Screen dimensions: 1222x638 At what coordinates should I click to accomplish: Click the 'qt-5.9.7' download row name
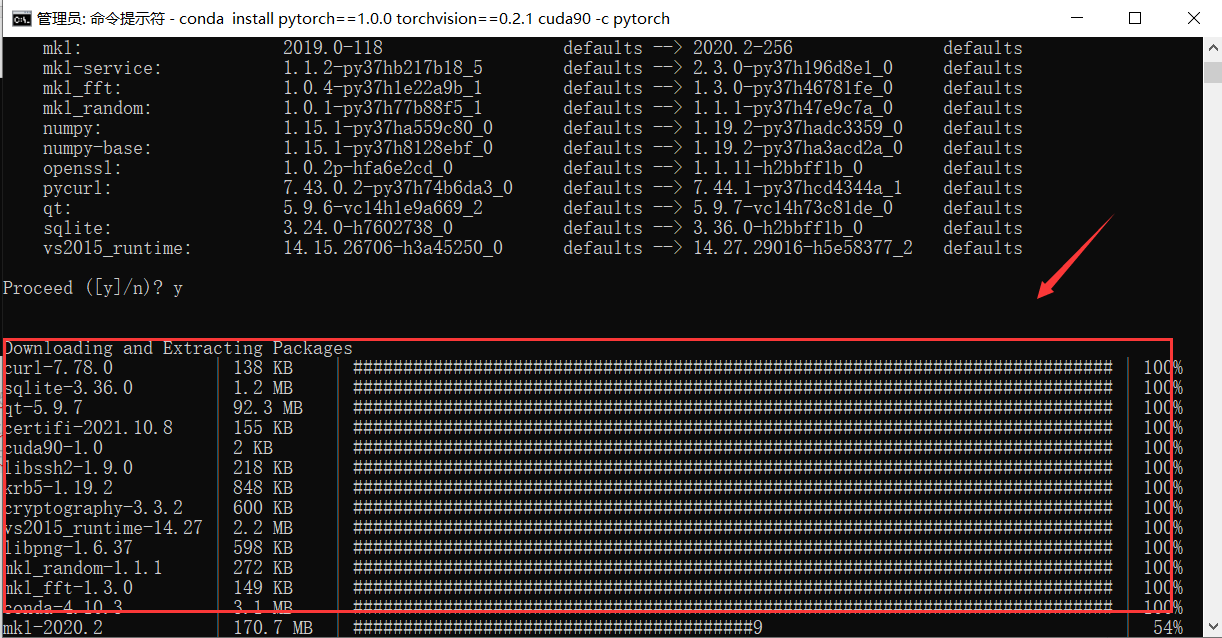click(x=43, y=408)
